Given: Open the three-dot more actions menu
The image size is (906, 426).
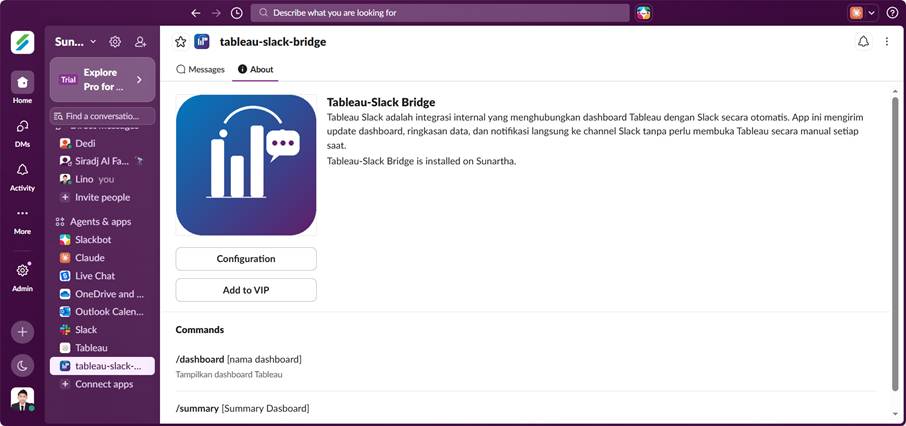Looking at the screenshot, I should pos(887,42).
